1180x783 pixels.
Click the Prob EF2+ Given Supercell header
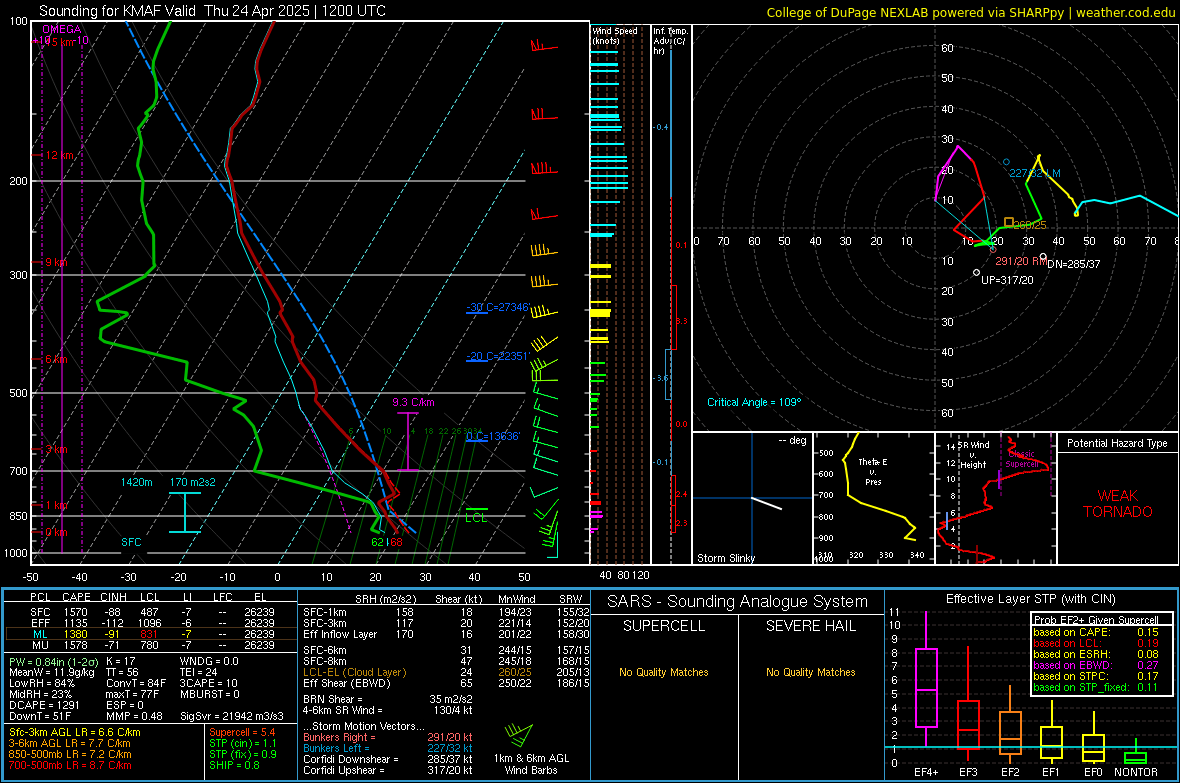pyautogui.click(x=1096, y=620)
